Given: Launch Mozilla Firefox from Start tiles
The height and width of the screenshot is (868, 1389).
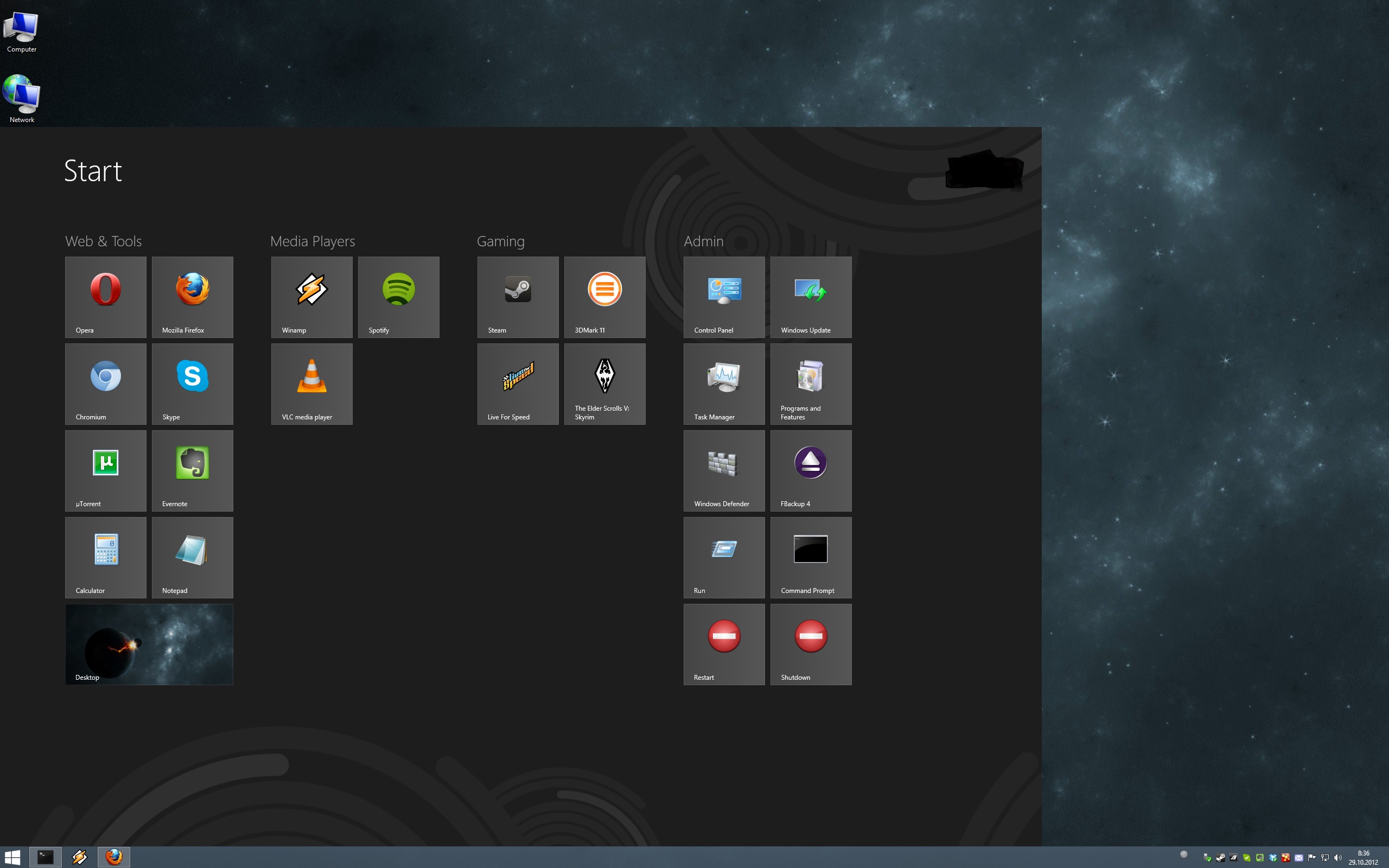Looking at the screenshot, I should [x=192, y=297].
